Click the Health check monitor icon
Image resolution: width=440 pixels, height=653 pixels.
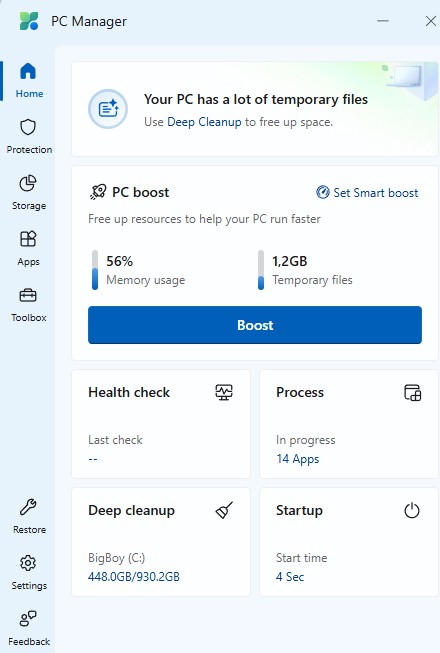(x=224, y=392)
